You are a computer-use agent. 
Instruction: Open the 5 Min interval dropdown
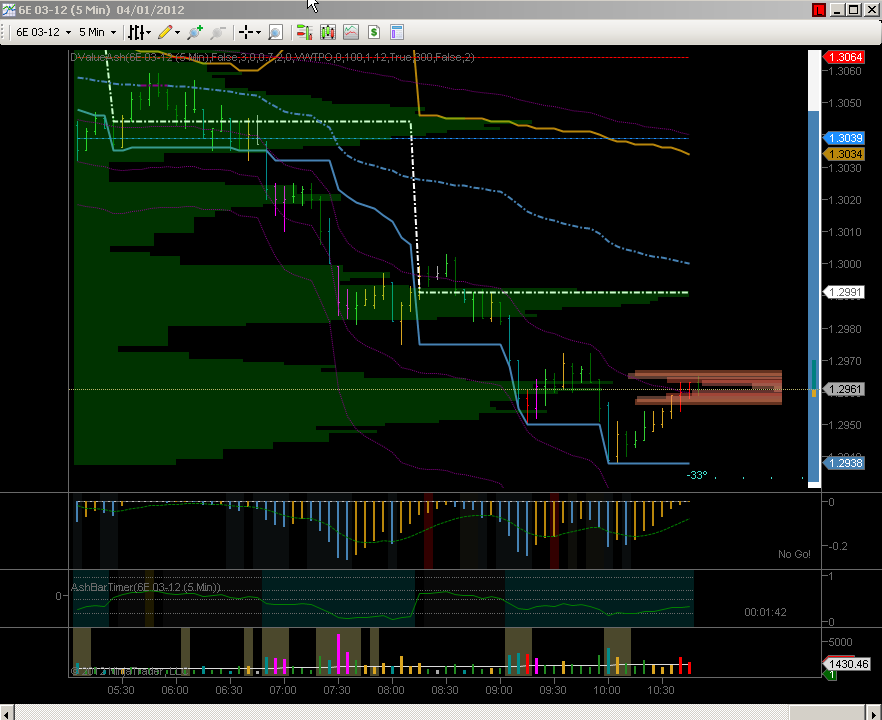tap(97, 32)
